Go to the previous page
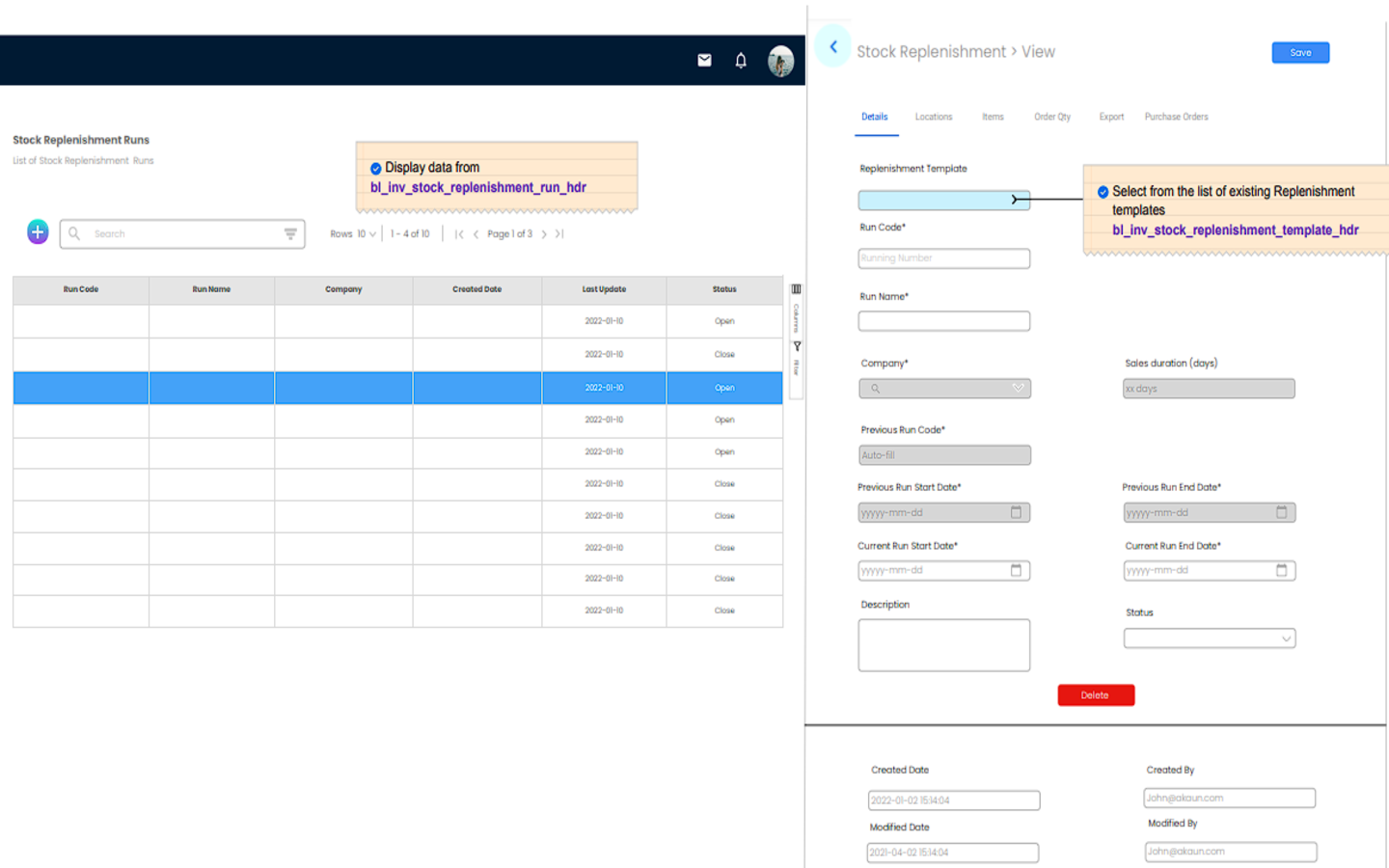 pos(476,234)
